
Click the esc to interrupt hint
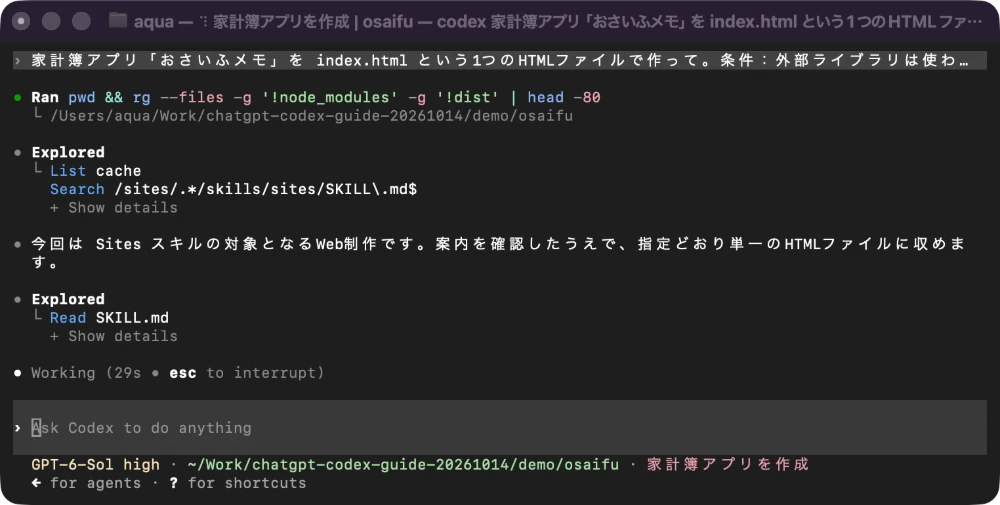(x=246, y=373)
